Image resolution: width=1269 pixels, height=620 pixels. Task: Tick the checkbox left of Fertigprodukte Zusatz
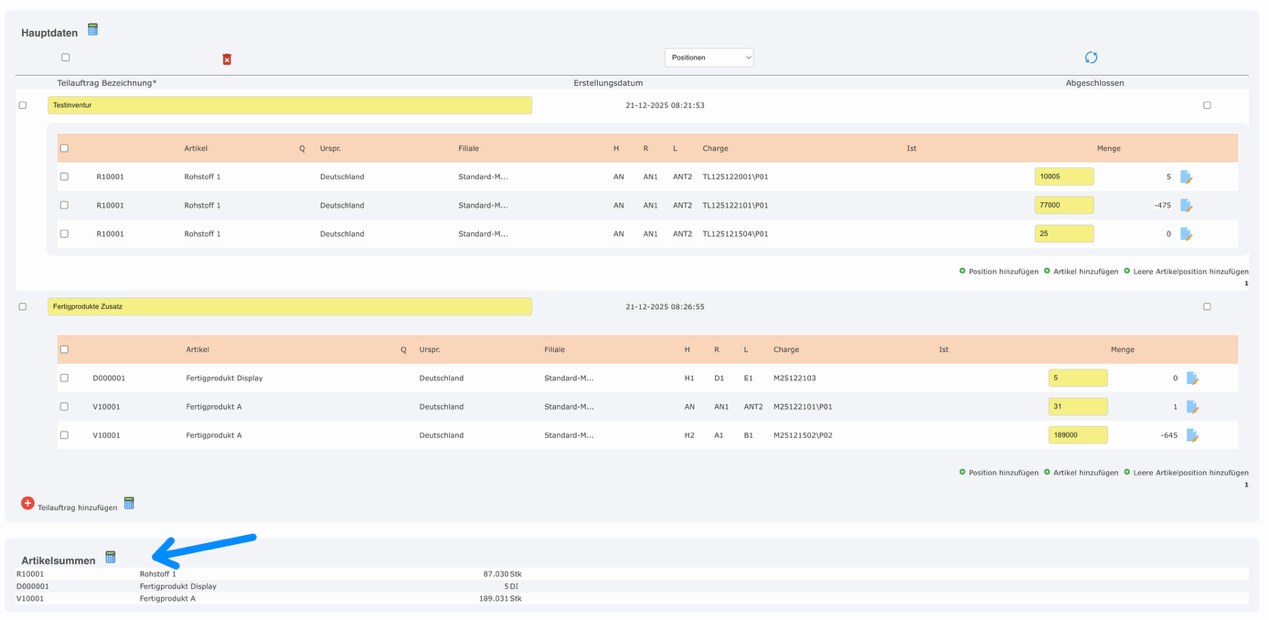coord(23,307)
